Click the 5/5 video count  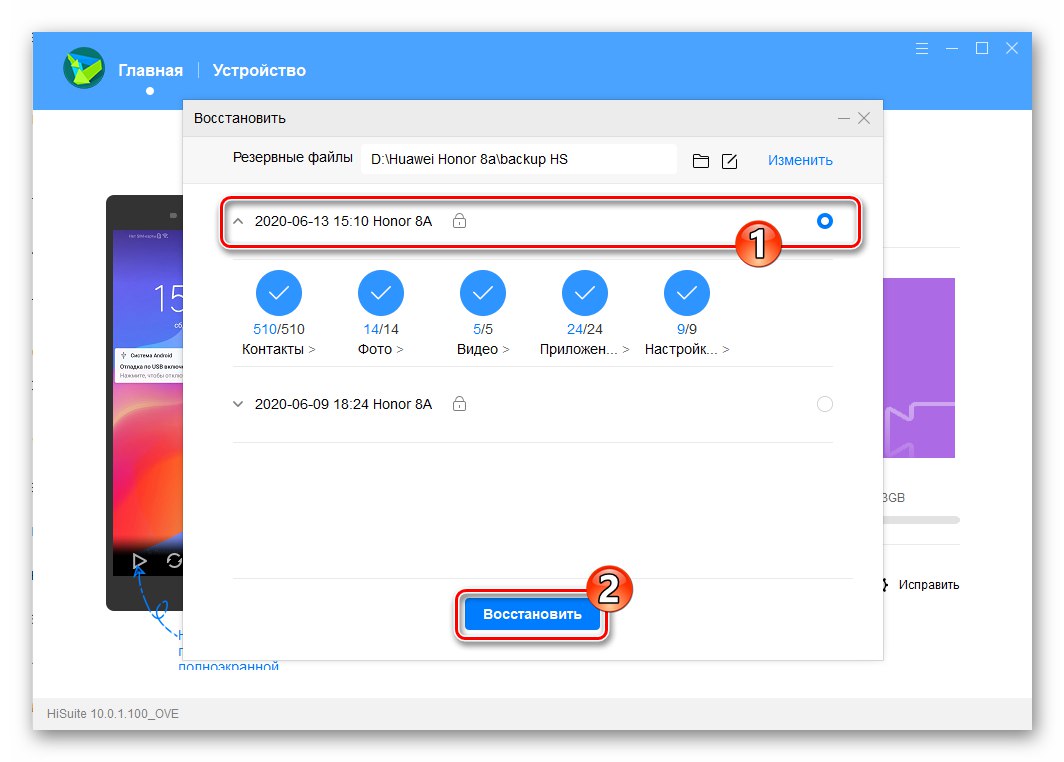pos(482,329)
